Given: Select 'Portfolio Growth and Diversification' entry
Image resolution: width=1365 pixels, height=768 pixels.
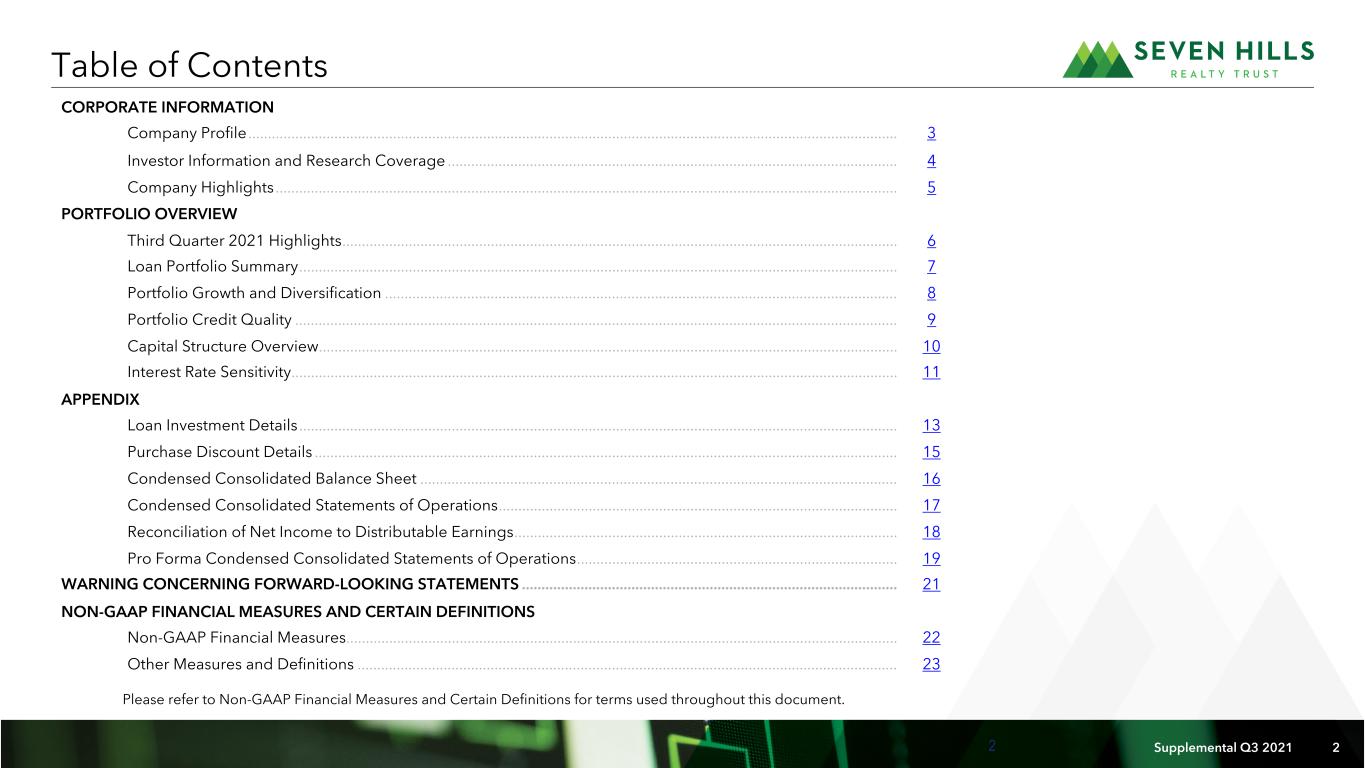Looking at the screenshot, I should tap(254, 293).
